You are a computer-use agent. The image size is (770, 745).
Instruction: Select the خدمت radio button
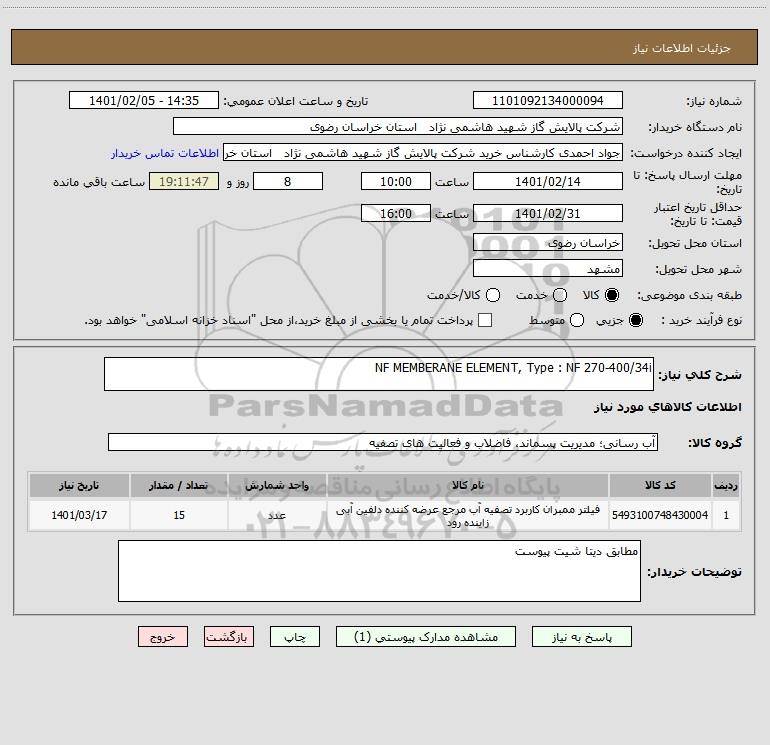(x=560, y=295)
